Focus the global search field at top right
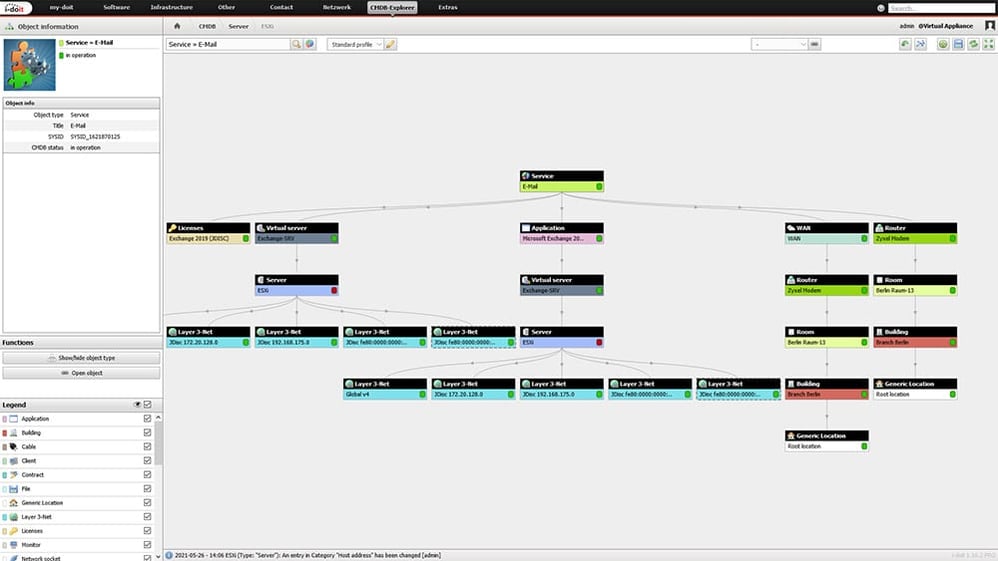The width and height of the screenshot is (998, 561). [941, 8]
